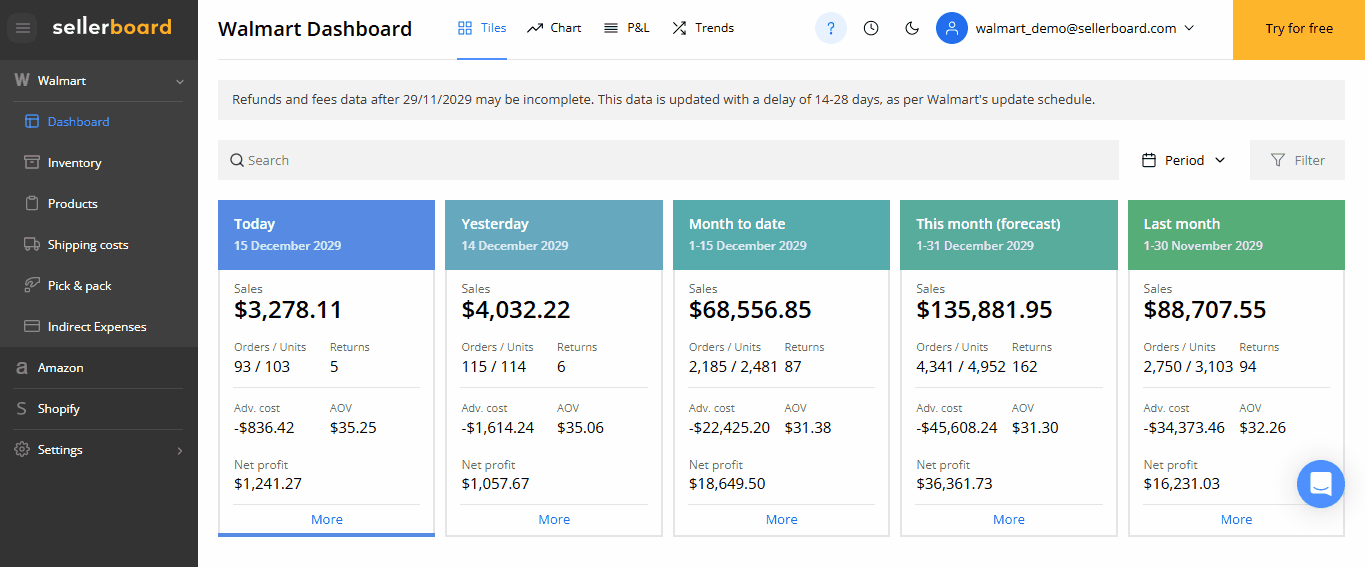Image resolution: width=1368 pixels, height=567 pixels.
Task: Switch to the P&L tab
Action: 627,28
